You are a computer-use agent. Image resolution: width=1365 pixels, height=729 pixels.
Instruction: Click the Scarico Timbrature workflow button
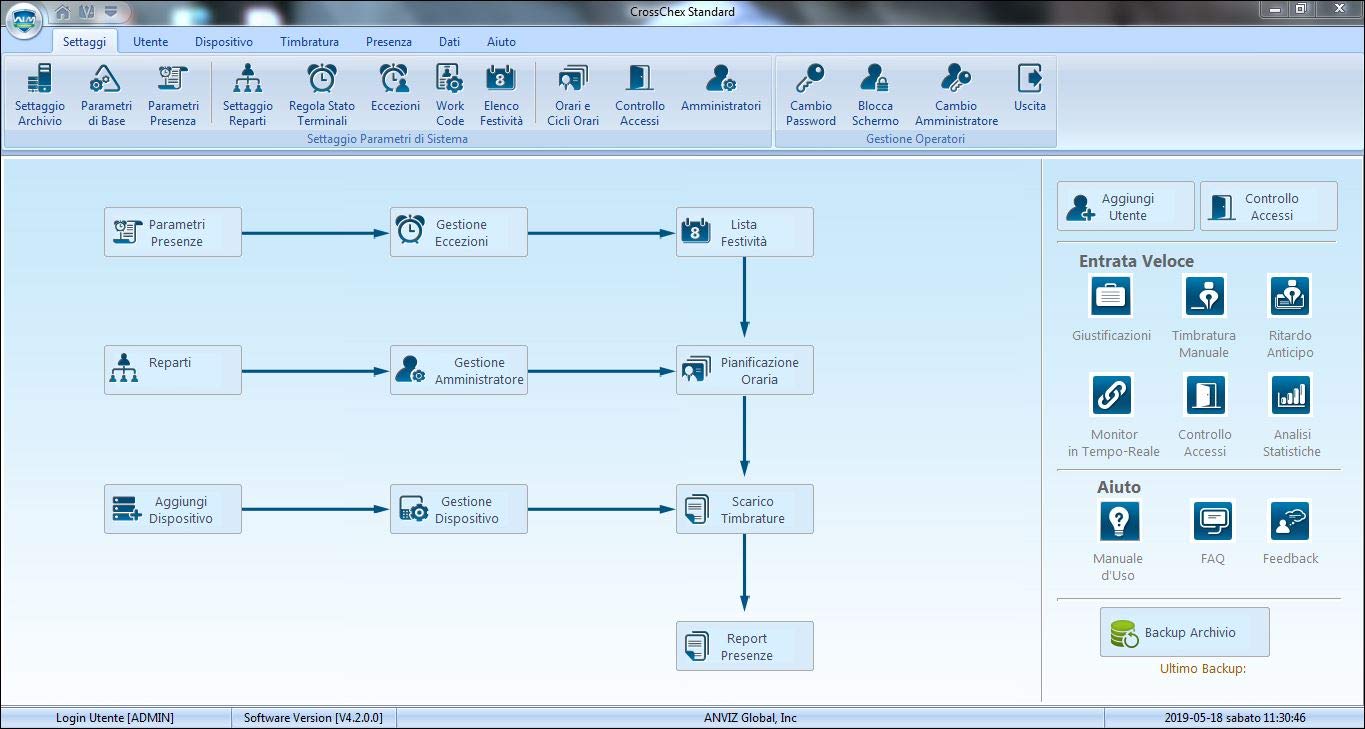[x=744, y=510]
